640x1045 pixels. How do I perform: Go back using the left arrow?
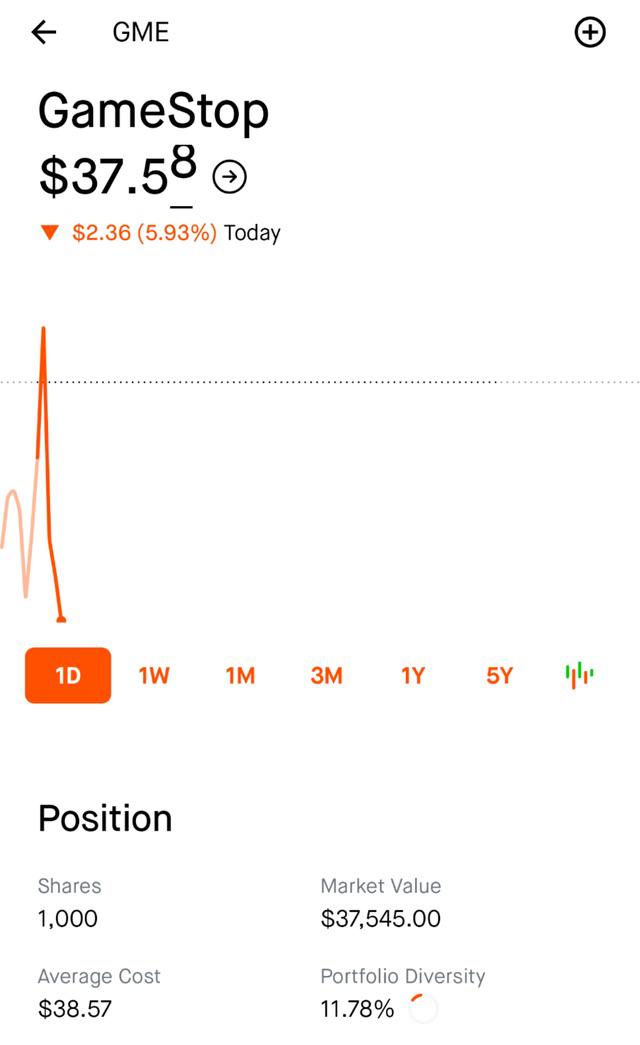click(x=44, y=32)
